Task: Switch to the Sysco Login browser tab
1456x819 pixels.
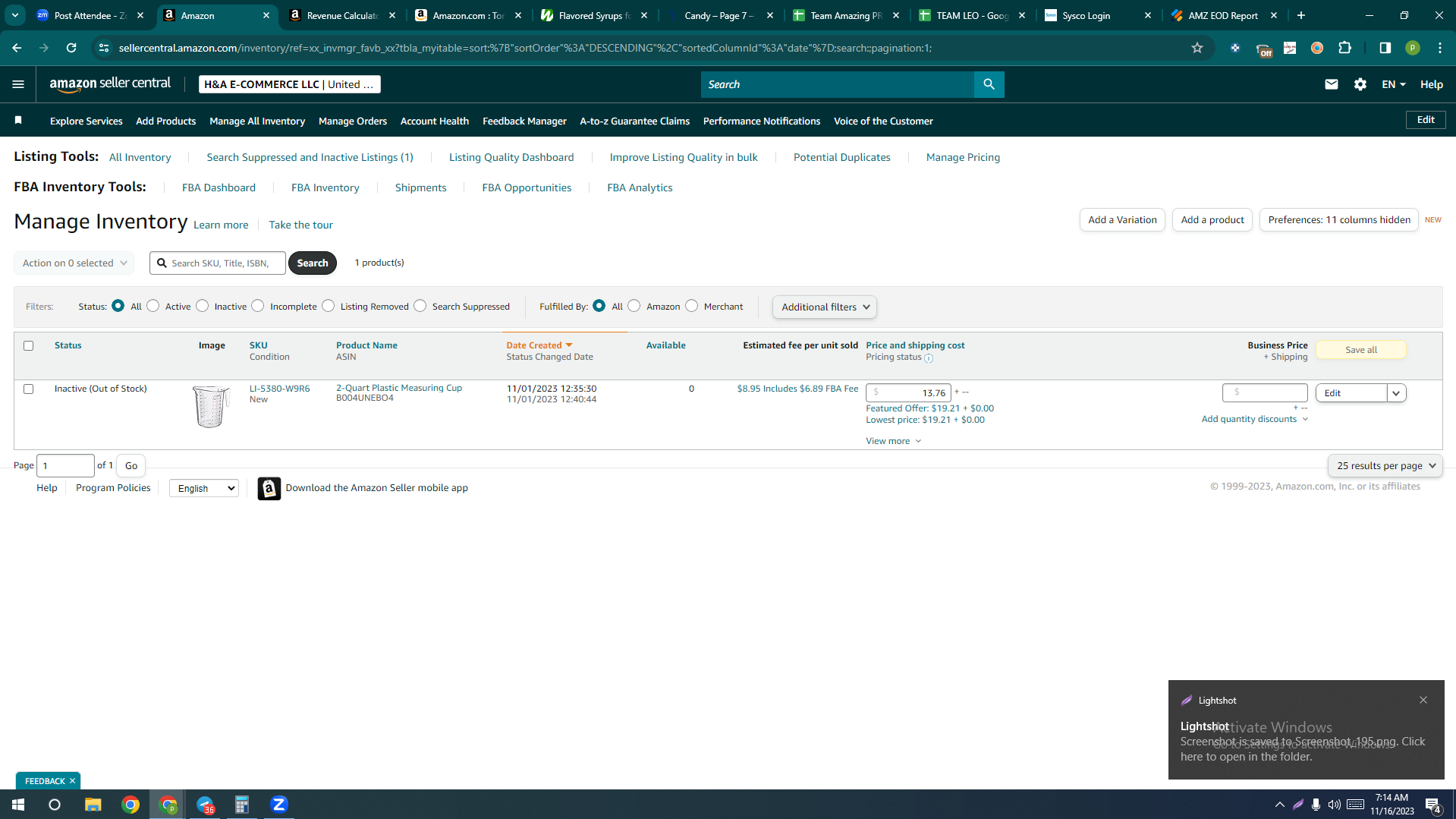Action: coord(1098,15)
